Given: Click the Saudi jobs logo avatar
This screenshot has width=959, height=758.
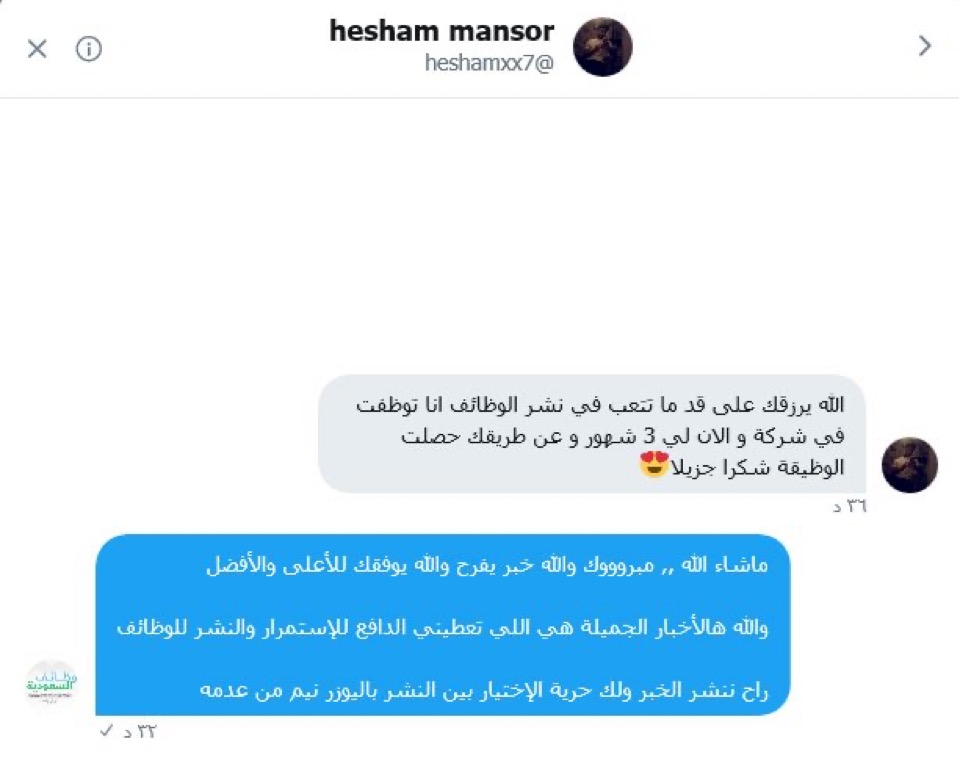Looking at the screenshot, I should (51, 684).
